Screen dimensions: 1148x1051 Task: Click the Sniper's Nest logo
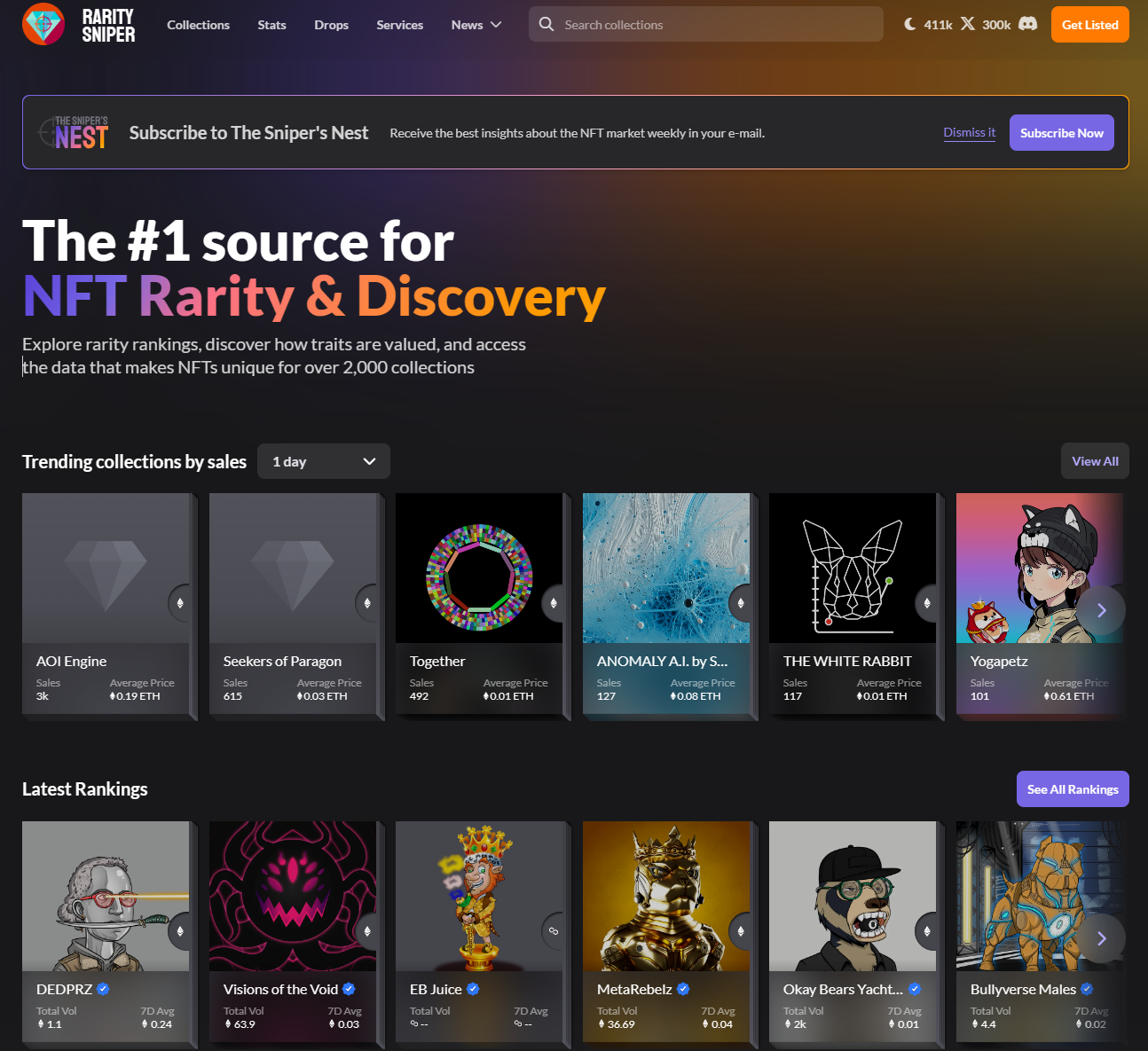point(74,133)
